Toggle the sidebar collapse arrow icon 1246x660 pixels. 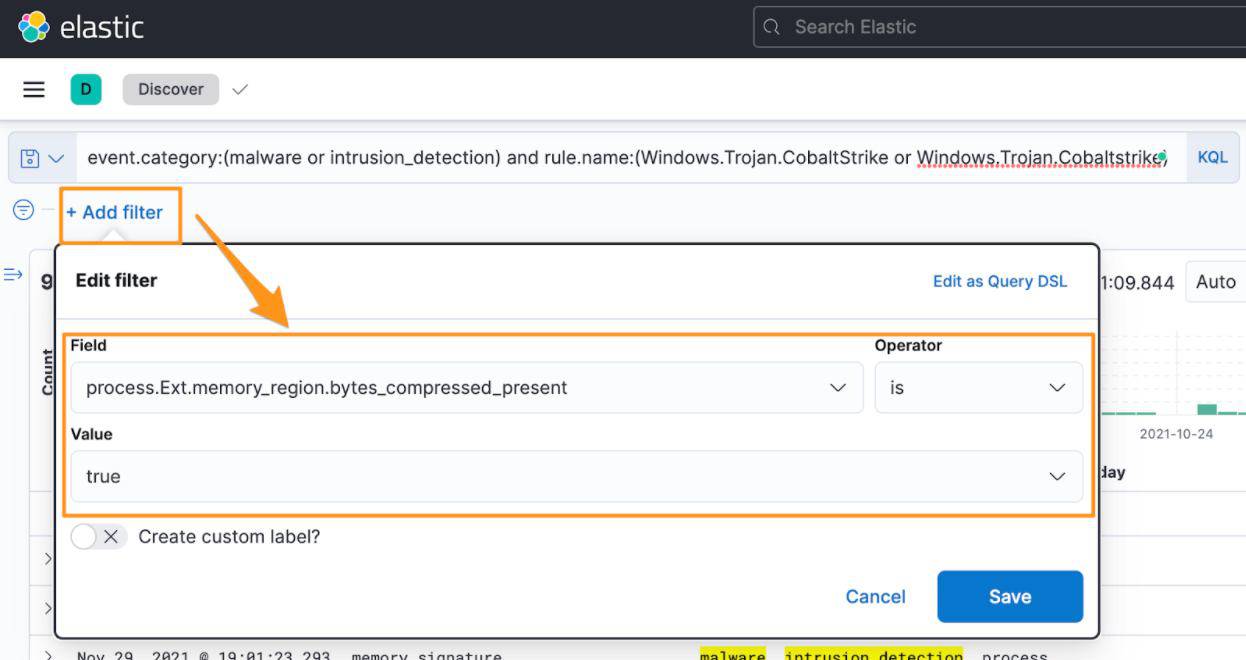coord(13,275)
